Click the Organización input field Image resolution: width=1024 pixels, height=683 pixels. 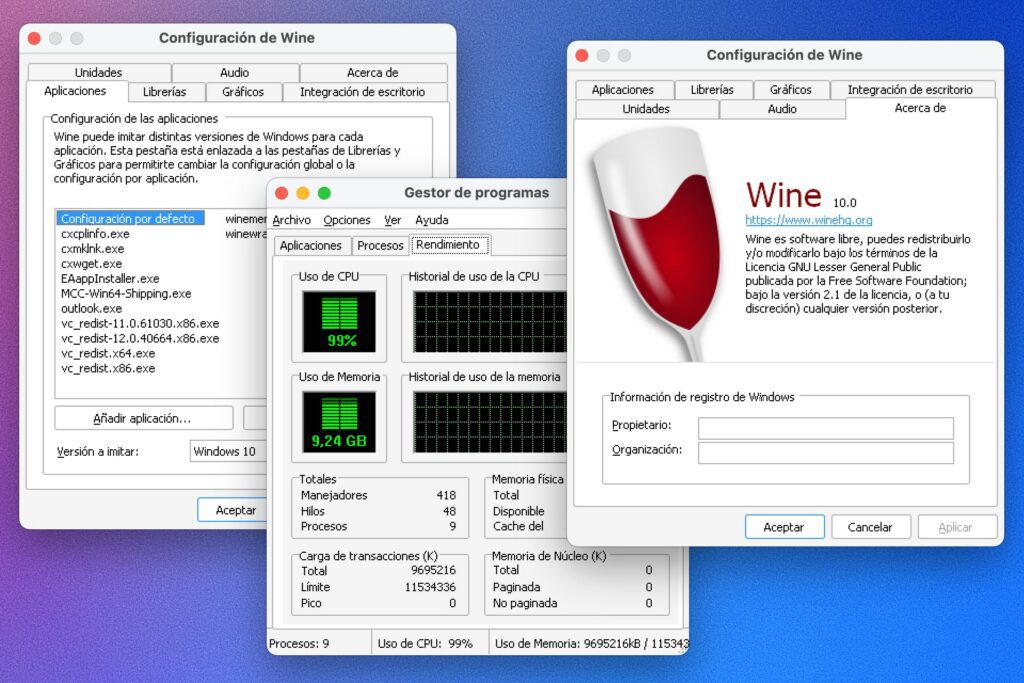(825, 451)
